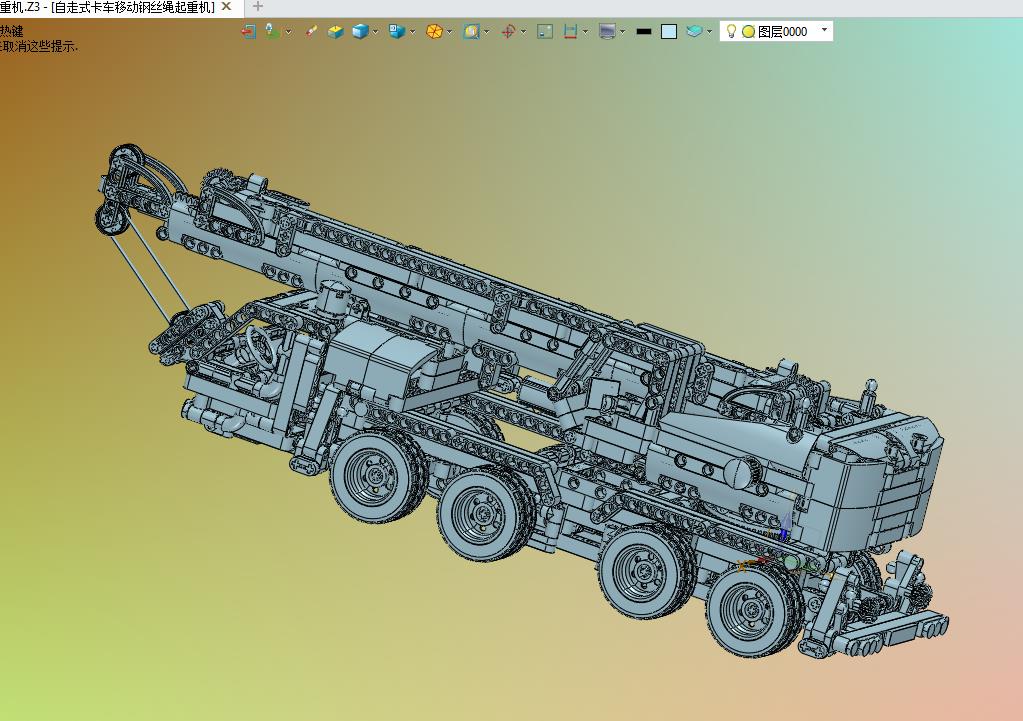
Task: Click the yellow-topped block display icon
Action: click(335, 31)
